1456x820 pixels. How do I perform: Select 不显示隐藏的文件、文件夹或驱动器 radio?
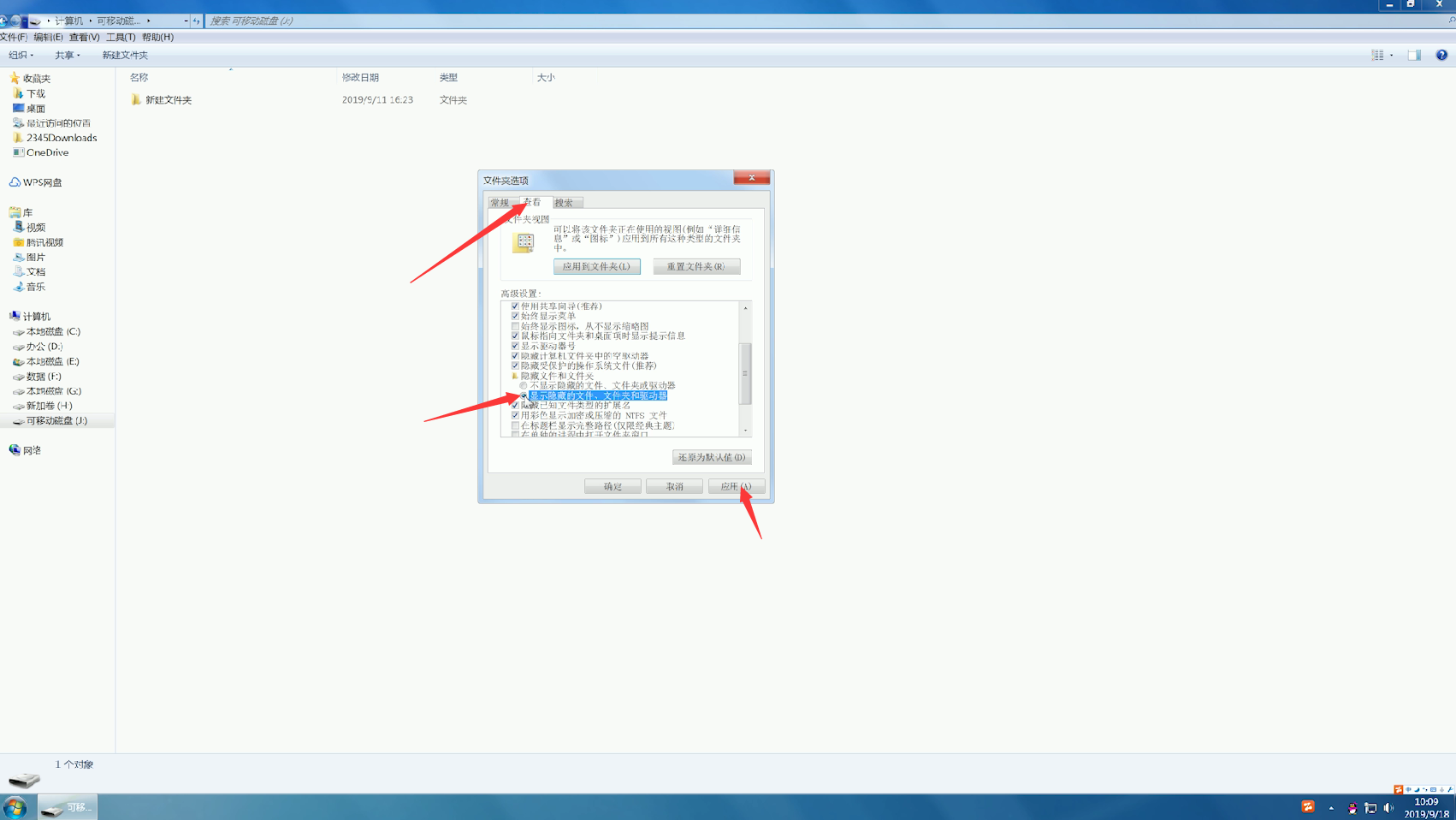(x=524, y=385)
